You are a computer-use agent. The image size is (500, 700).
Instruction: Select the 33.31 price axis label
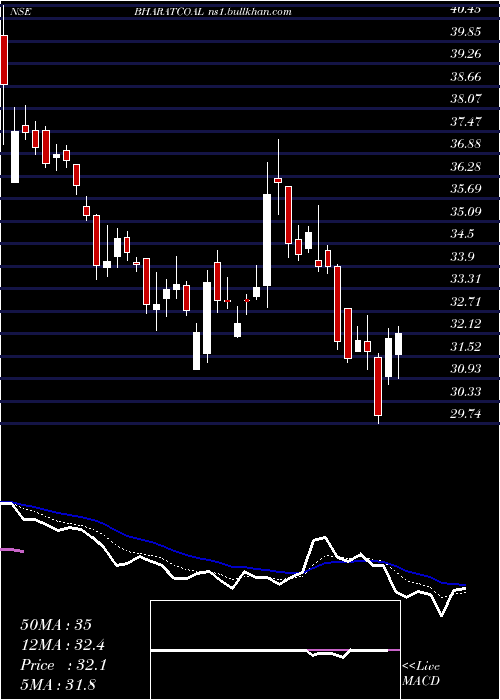pos(466,279)
